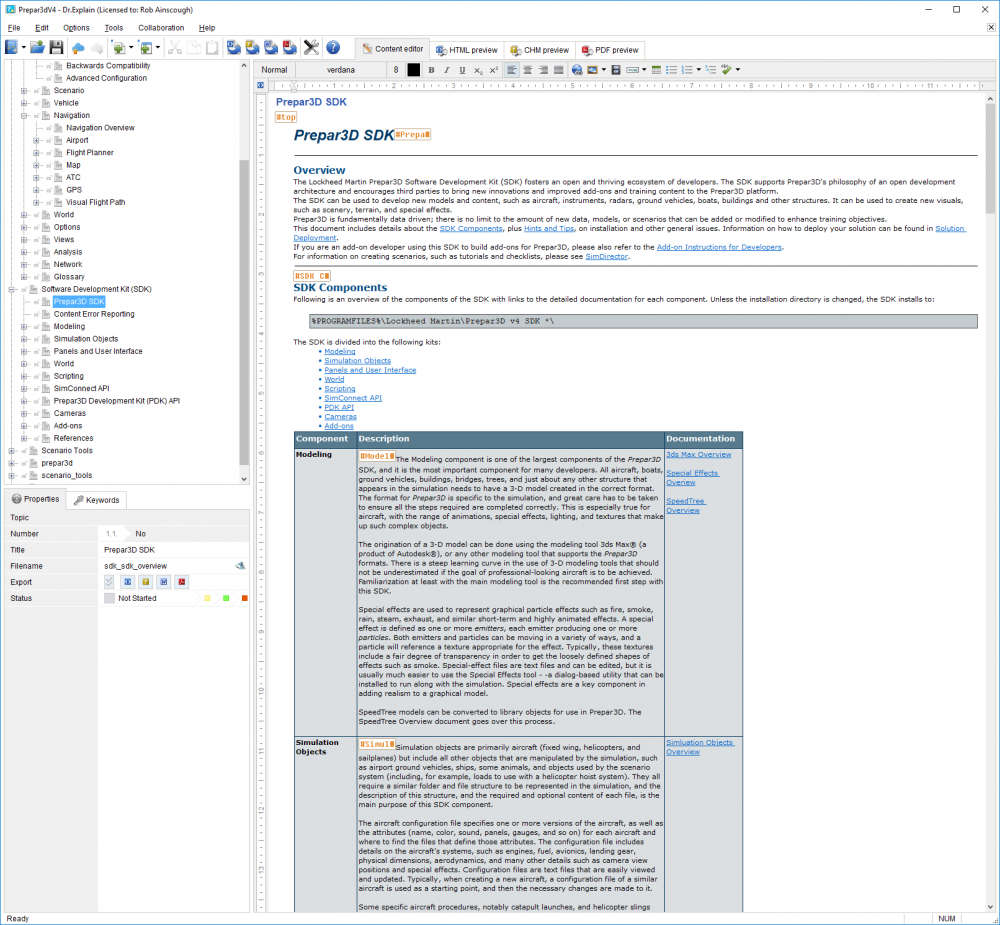Toggle left text alignment
Image resolution: width=1000 pixels, height=925 pixels.
[512, 70]
